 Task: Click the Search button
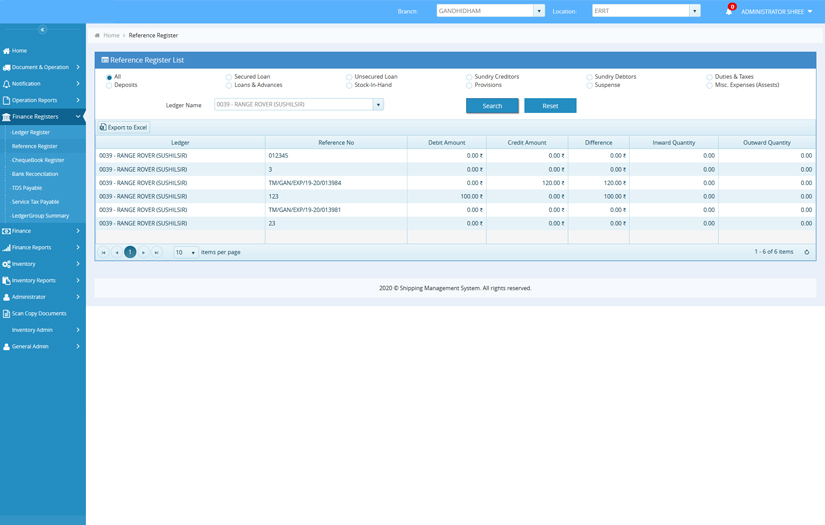click(x=492, y=106)
